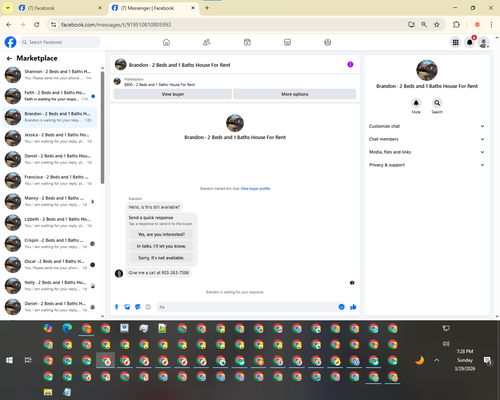Open Jessica's chat in the list
The height and width of the screenshot is (400, 500).
coord(50,138)
